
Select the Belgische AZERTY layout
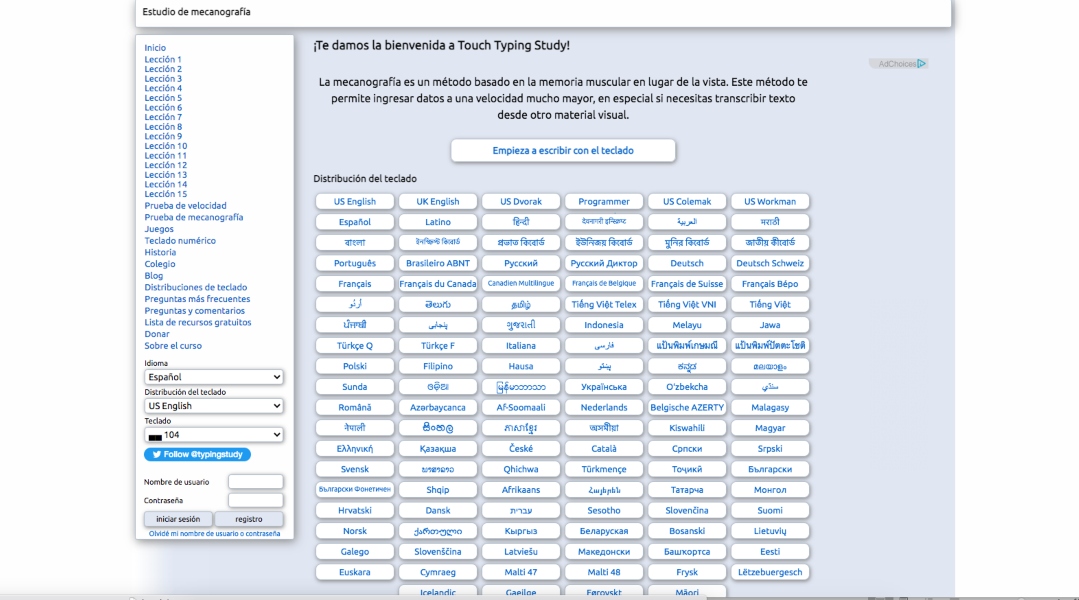coord(687,408)
